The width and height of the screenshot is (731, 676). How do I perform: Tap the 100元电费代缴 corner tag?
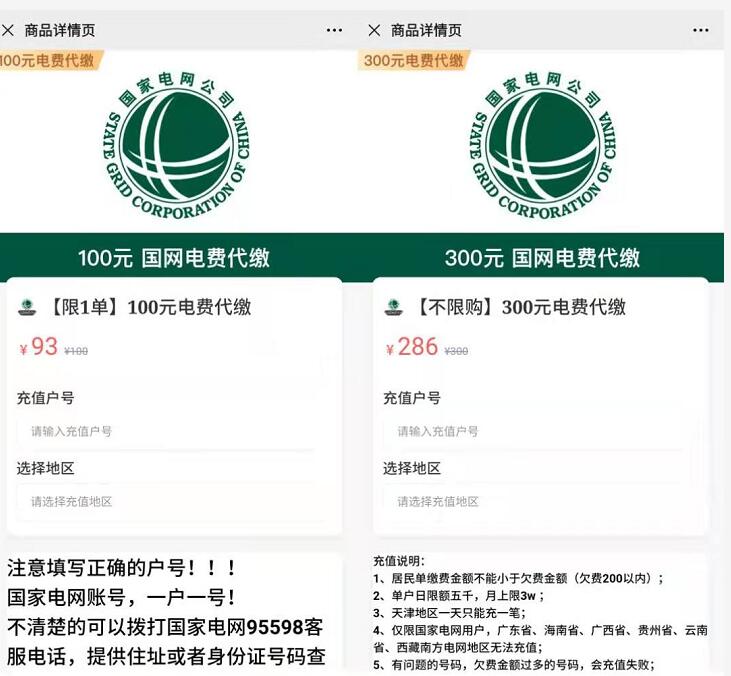click(50, 61)
